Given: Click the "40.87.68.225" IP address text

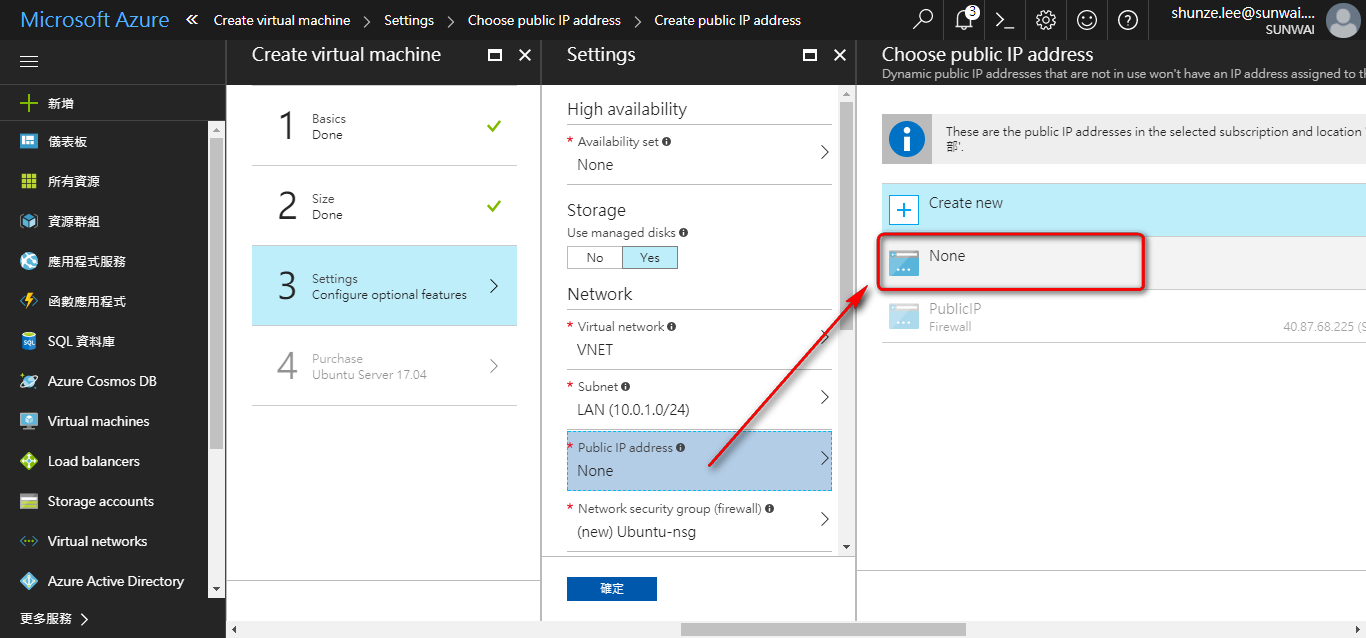Looking at the screenshot, I should [1320, 326].
